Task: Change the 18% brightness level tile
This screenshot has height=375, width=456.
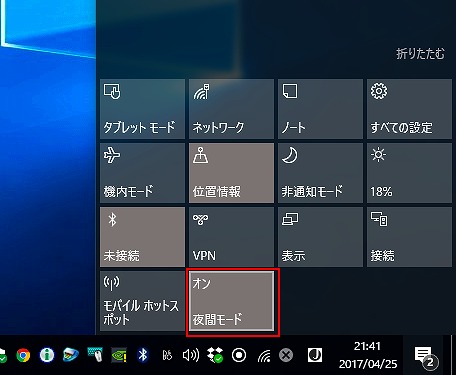Action: [x=409, y=173]
